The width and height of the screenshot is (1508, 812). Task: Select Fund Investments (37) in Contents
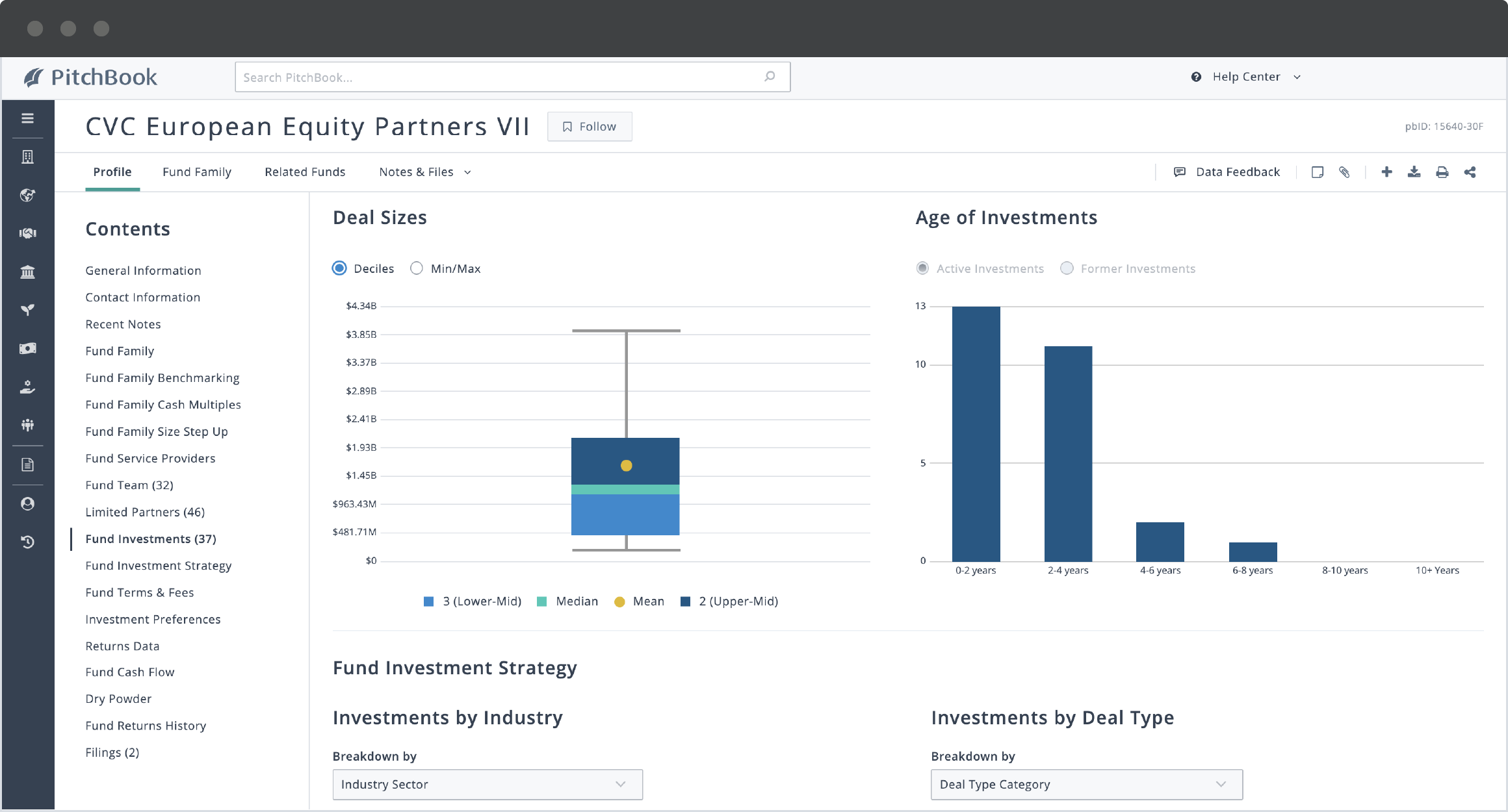(x=151, y=539)
